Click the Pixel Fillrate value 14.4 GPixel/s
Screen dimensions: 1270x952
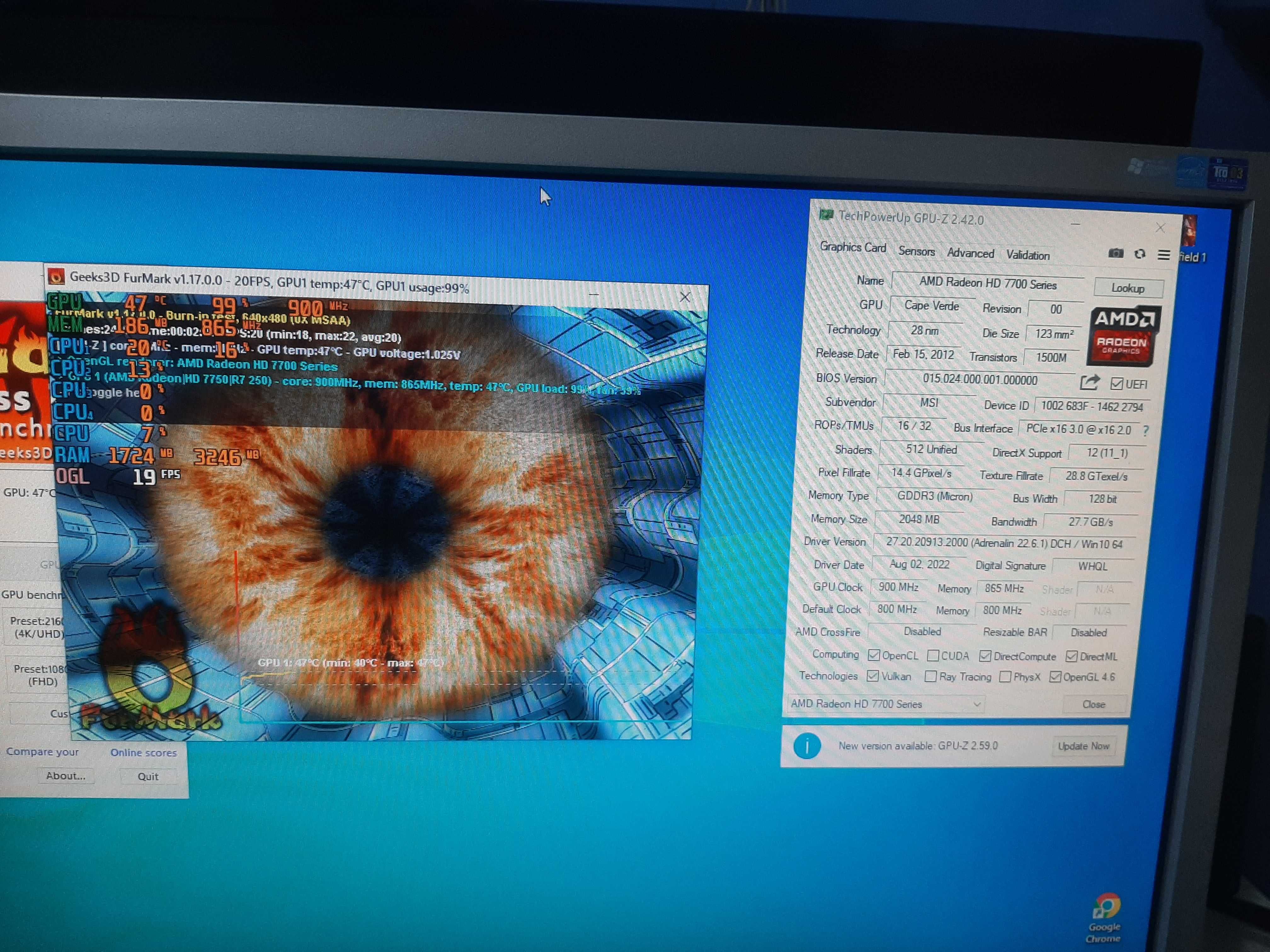pyautogui.click(x=921, y=473)
